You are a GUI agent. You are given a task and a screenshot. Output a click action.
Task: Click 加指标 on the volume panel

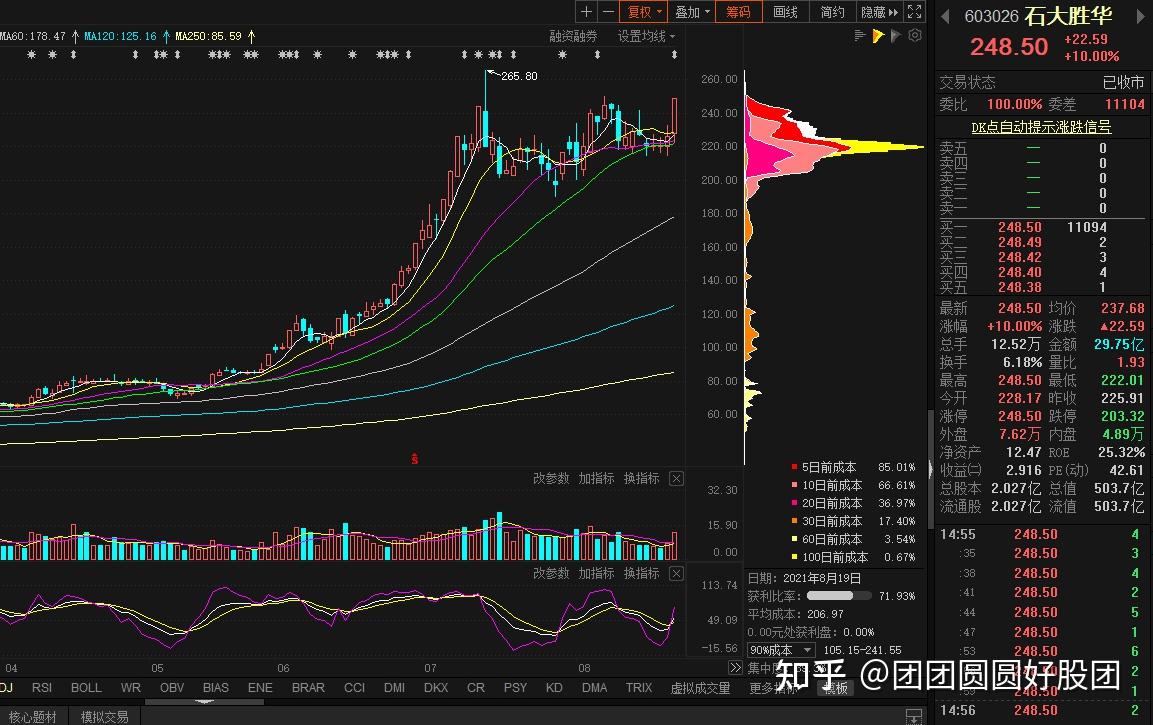point(596,479)
